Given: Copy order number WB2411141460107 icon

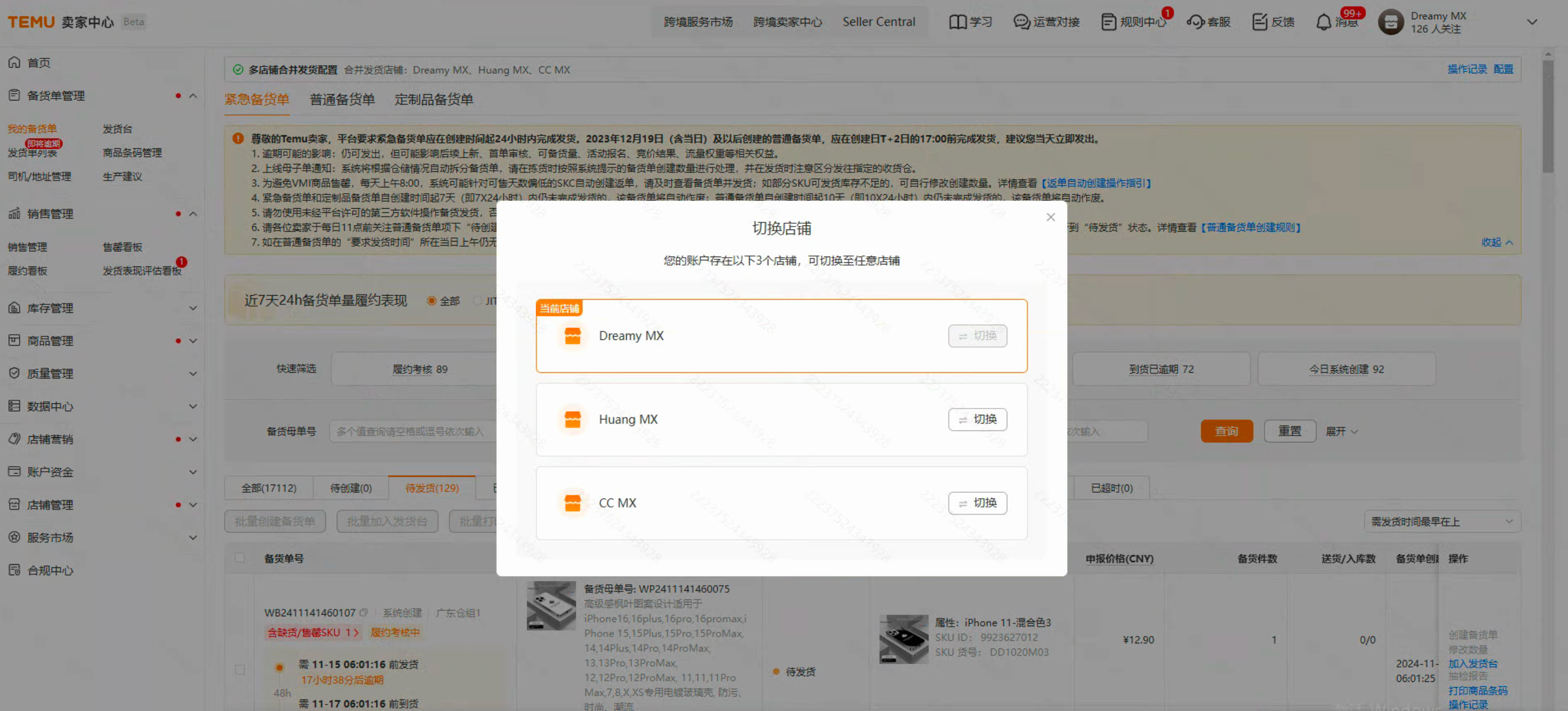Looking at the screenshot, I should tap(363, 613).
